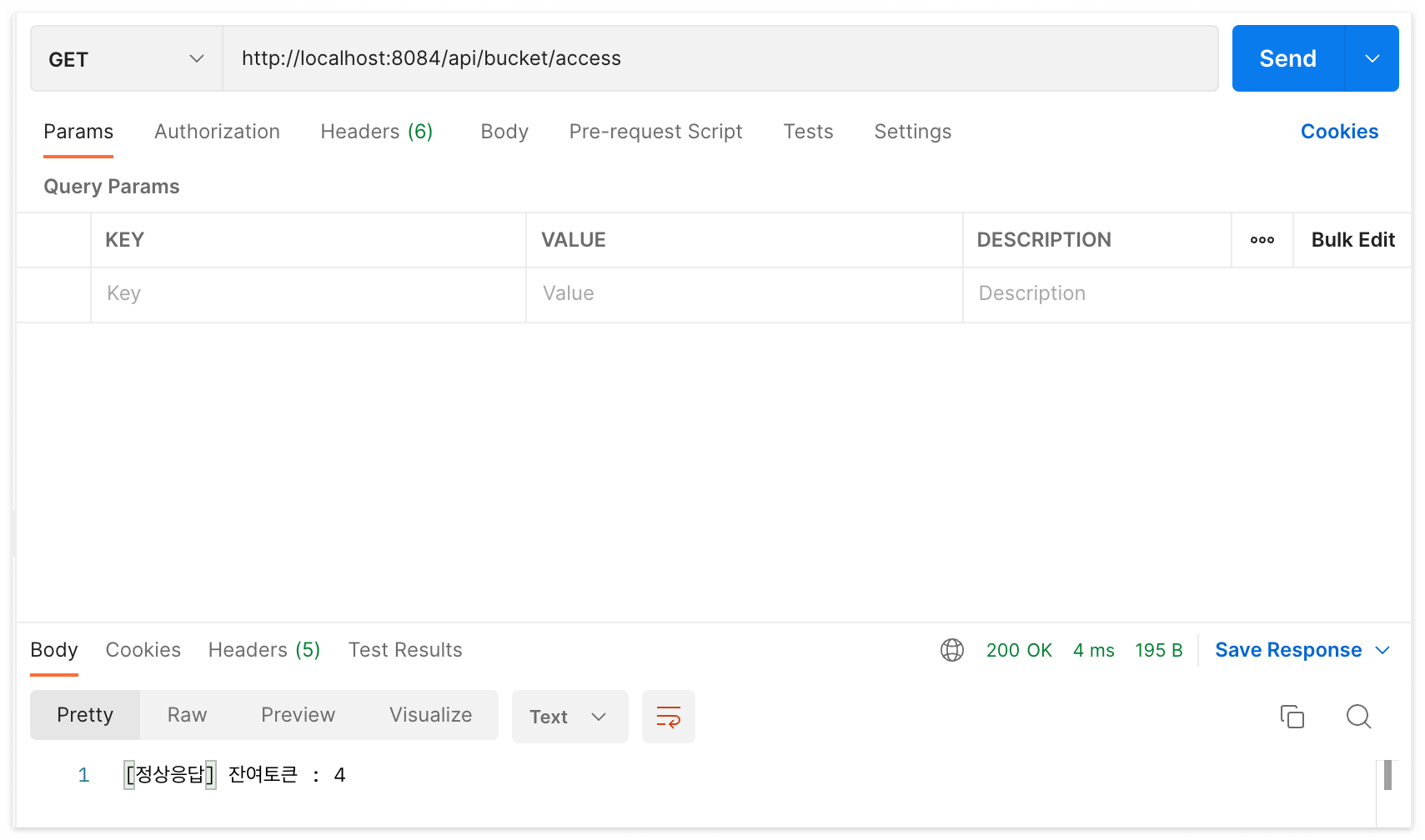Switch to the Authorization tab
1425x840 pixels.
click(x=217, y=132)
